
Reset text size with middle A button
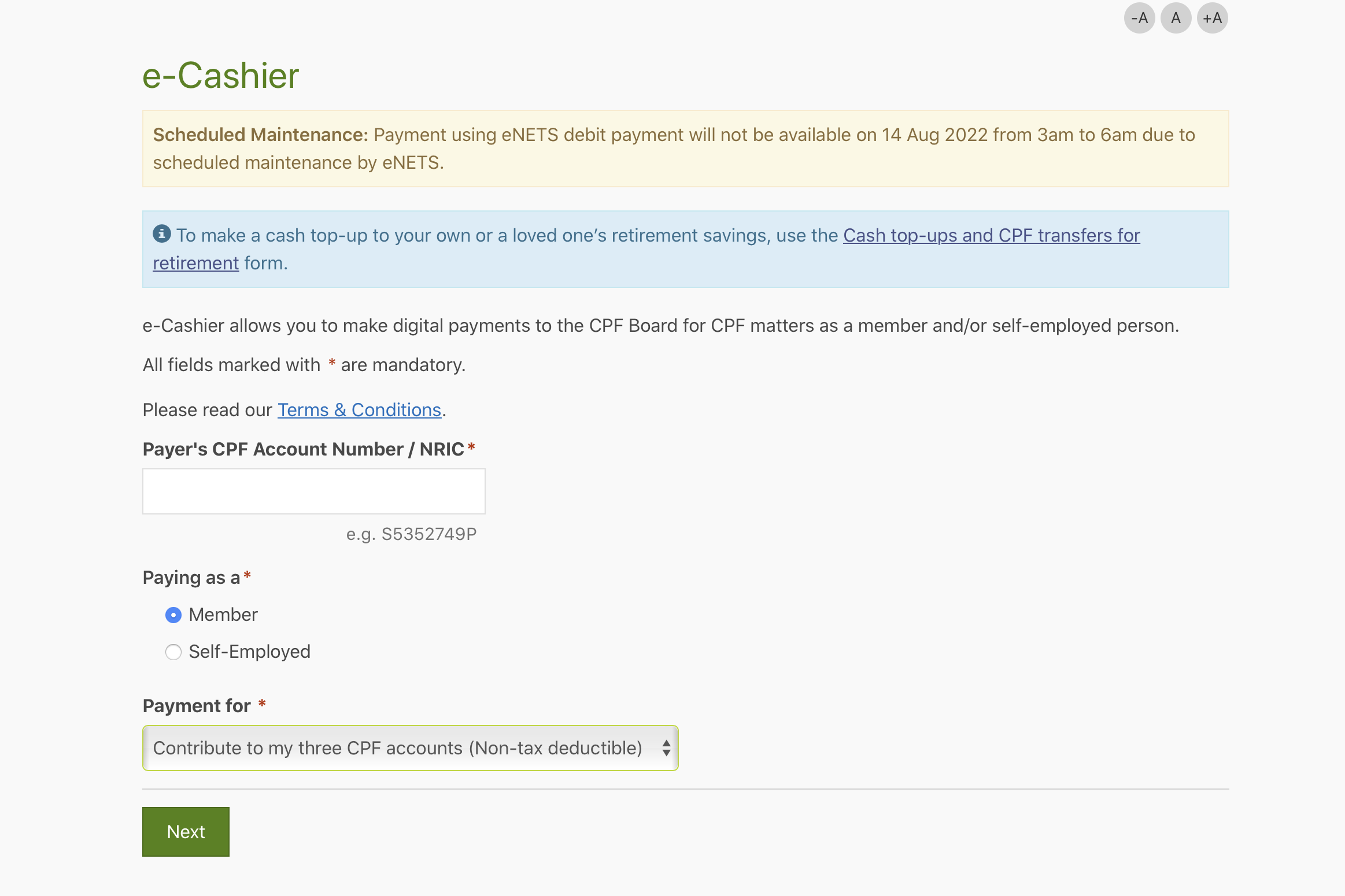pyautogui.click(x=1176, y=18)
